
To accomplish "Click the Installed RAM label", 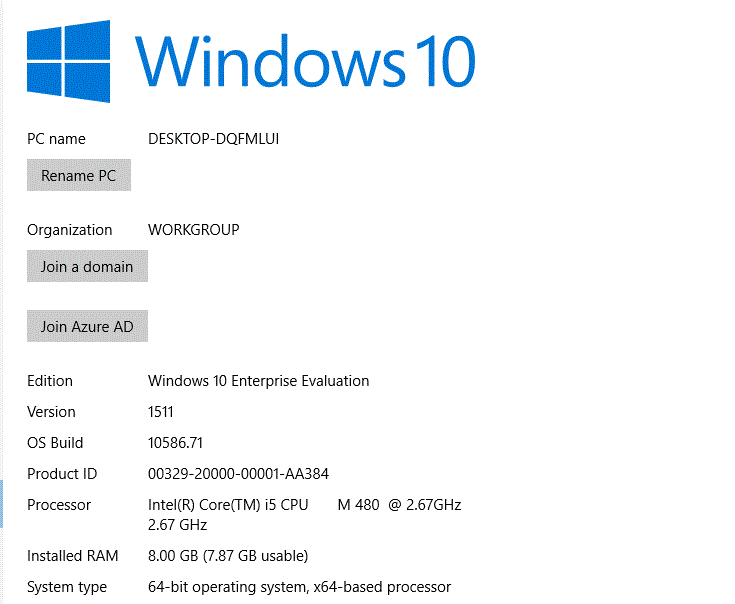I will click(x=72, y=555).
